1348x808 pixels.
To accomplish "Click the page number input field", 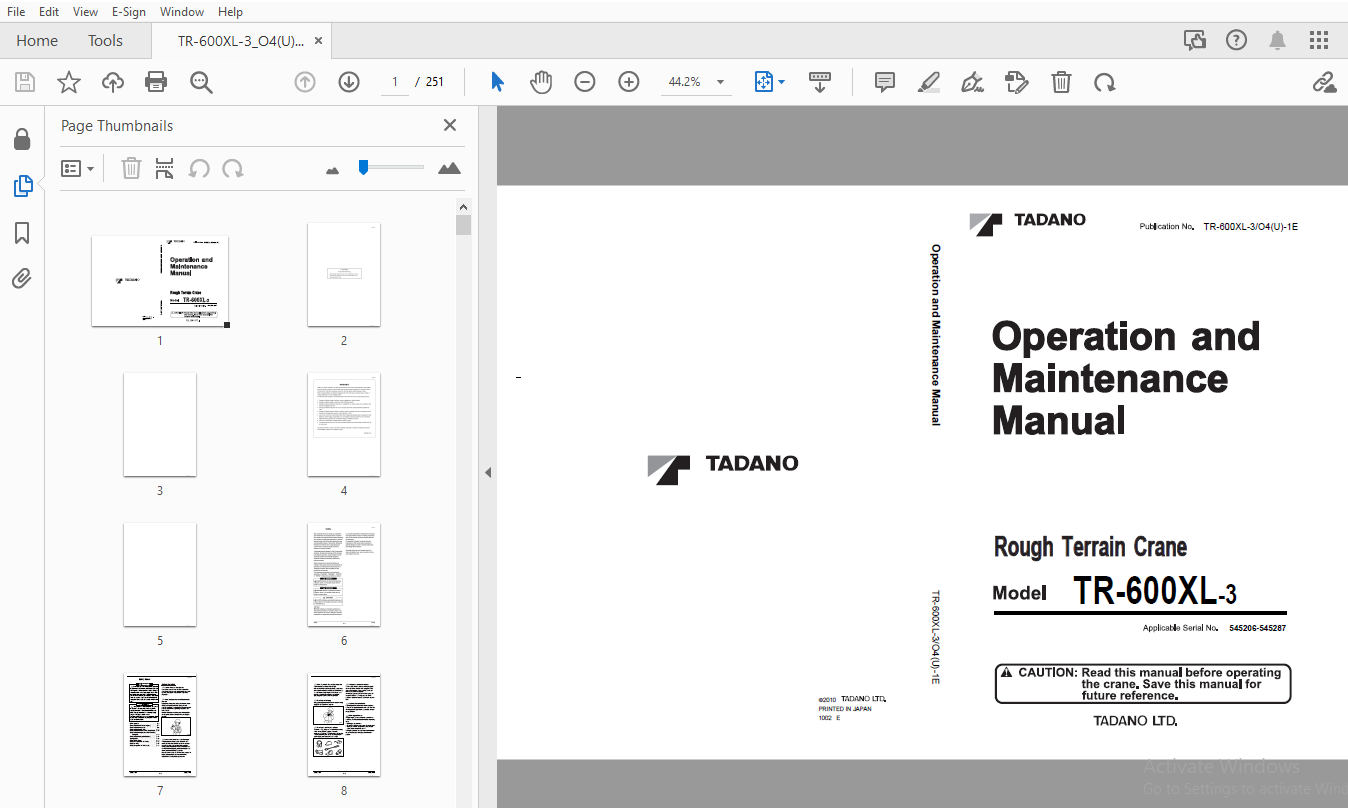I will [395, 82].
